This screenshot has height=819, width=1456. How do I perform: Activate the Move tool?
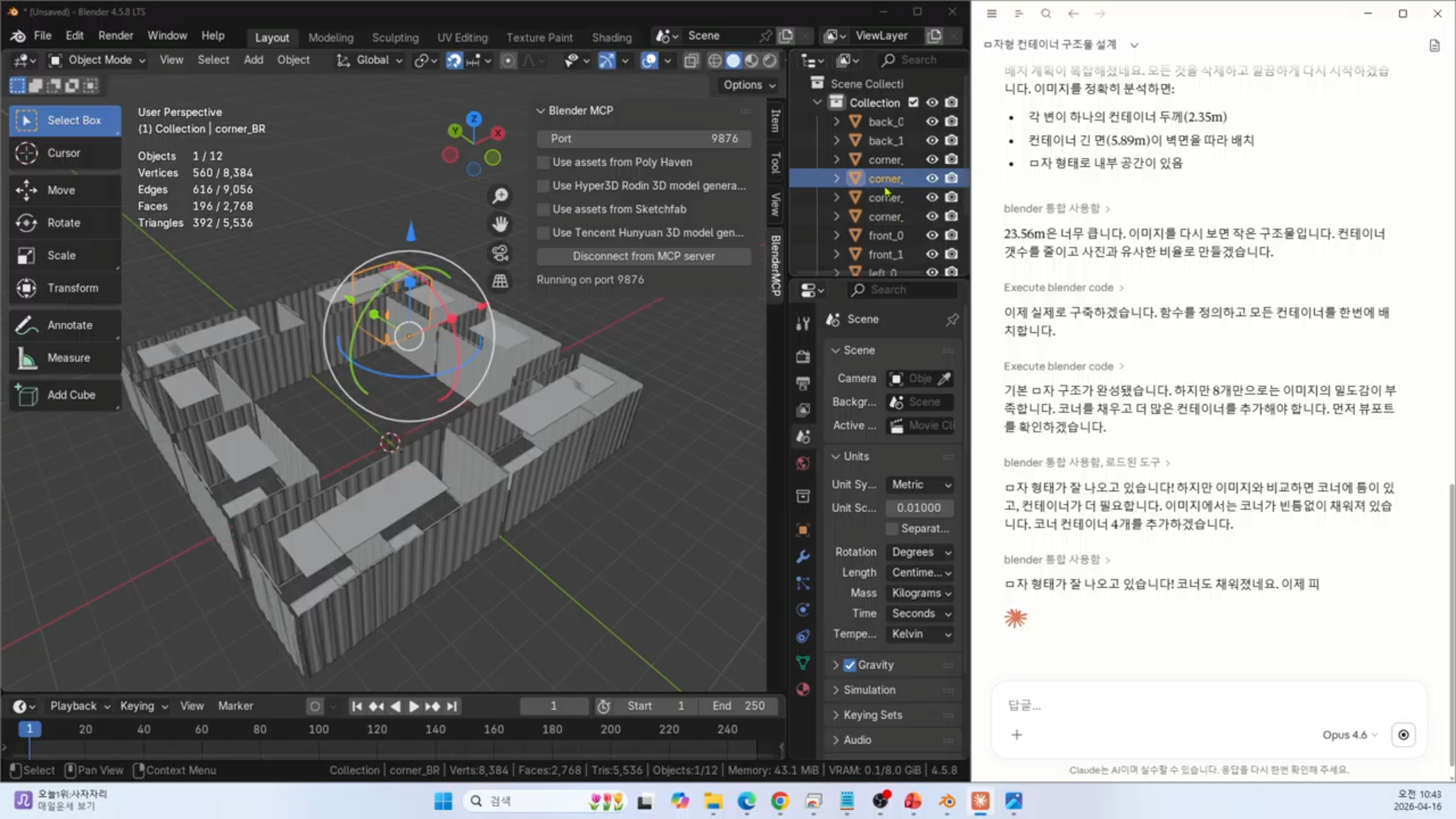[64, 190]
